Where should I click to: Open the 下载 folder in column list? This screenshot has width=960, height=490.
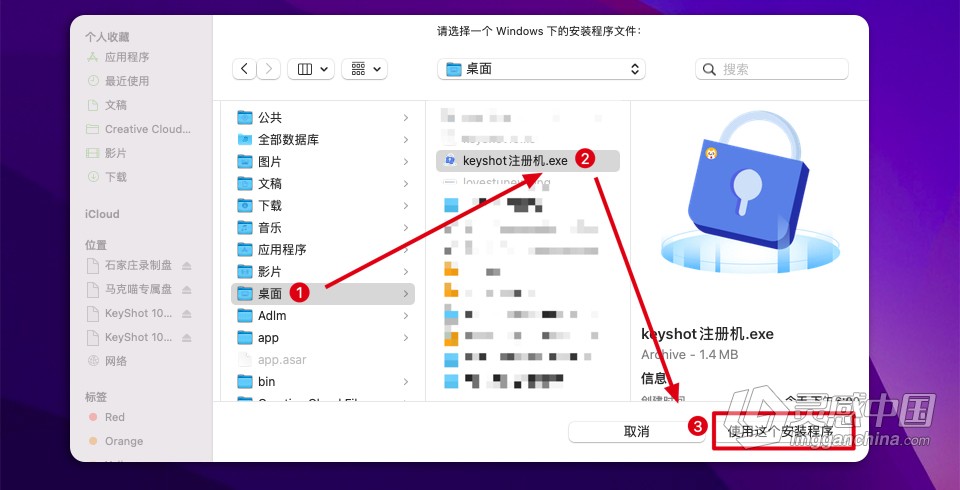(x=323, y=206)
